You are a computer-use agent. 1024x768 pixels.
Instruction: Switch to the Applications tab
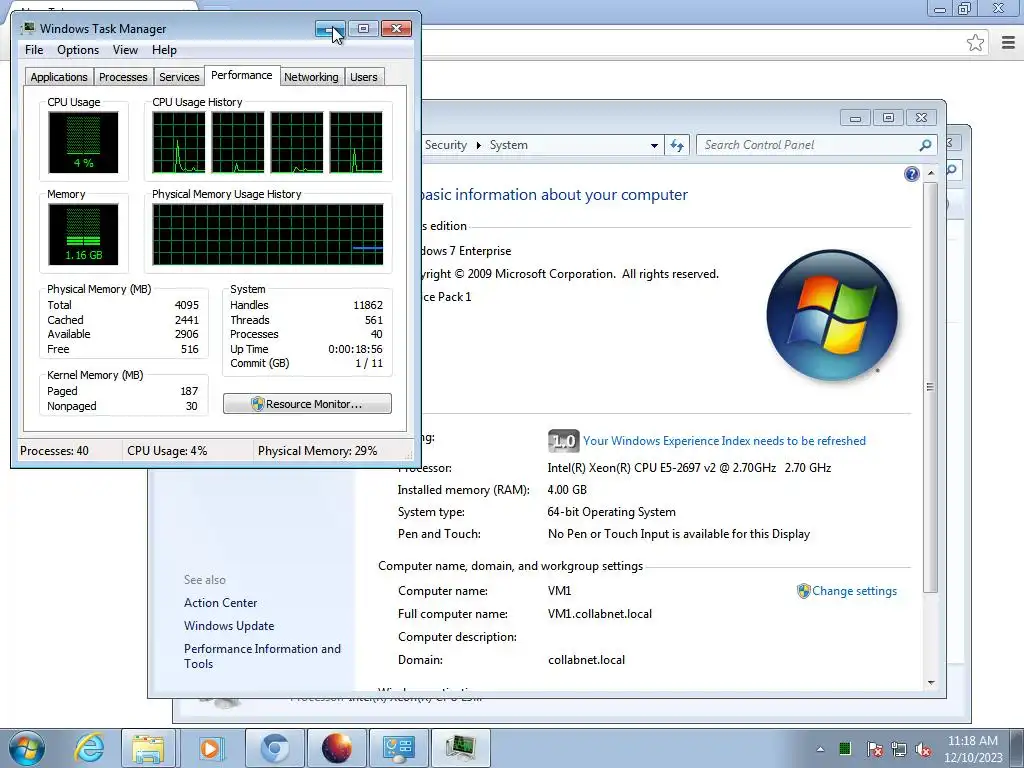(x=59, y=77)
